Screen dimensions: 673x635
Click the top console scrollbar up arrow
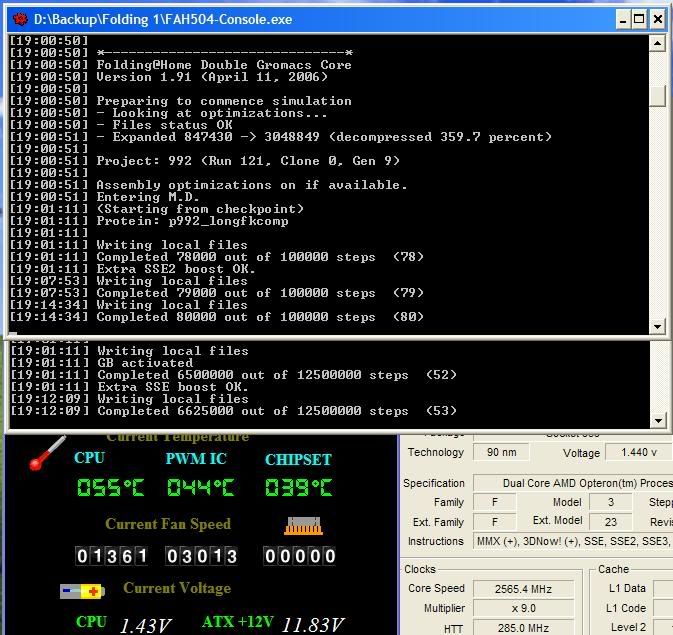[x=657, y=43]
